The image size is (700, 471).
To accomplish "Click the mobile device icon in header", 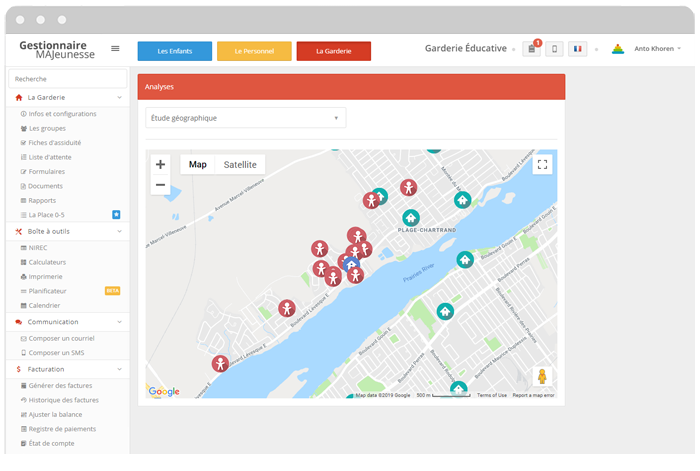I will pos(554,49).
